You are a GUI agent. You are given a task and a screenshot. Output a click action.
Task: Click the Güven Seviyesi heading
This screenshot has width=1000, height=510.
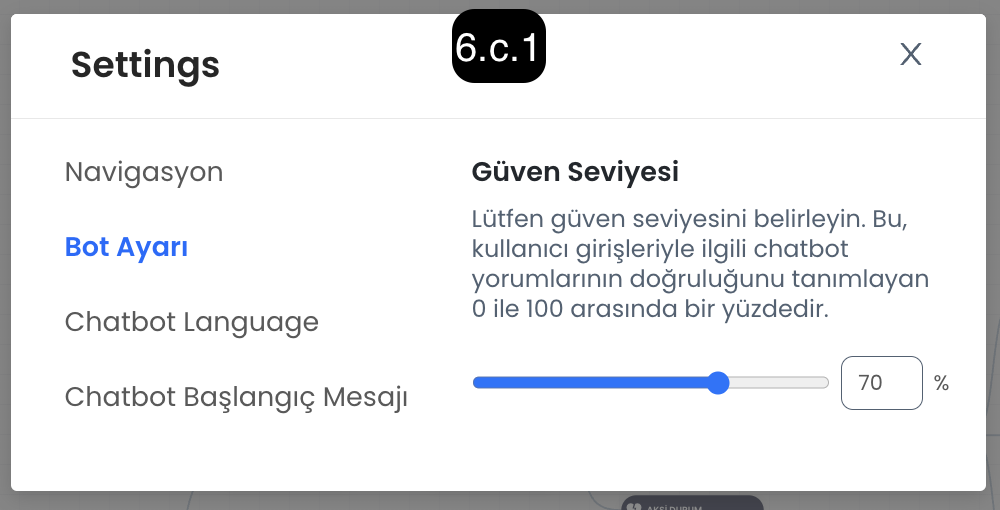pyautogui.click(x=575, y=171)
